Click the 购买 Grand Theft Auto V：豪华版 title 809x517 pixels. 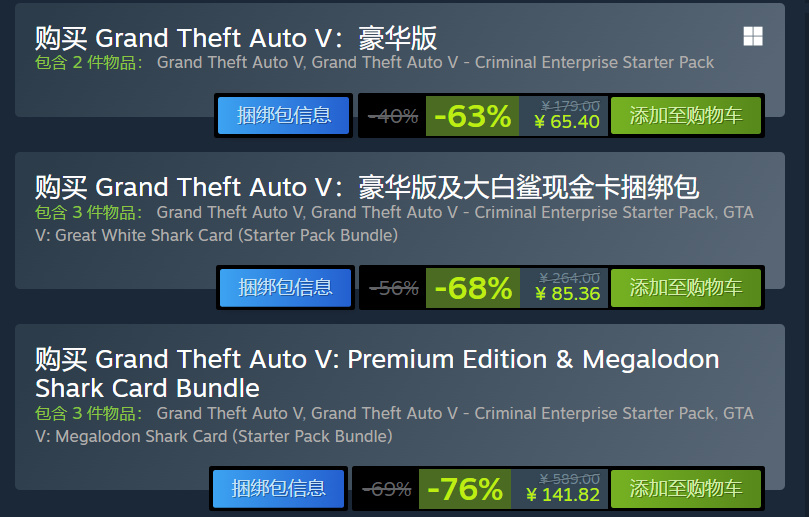click(236, 38)
